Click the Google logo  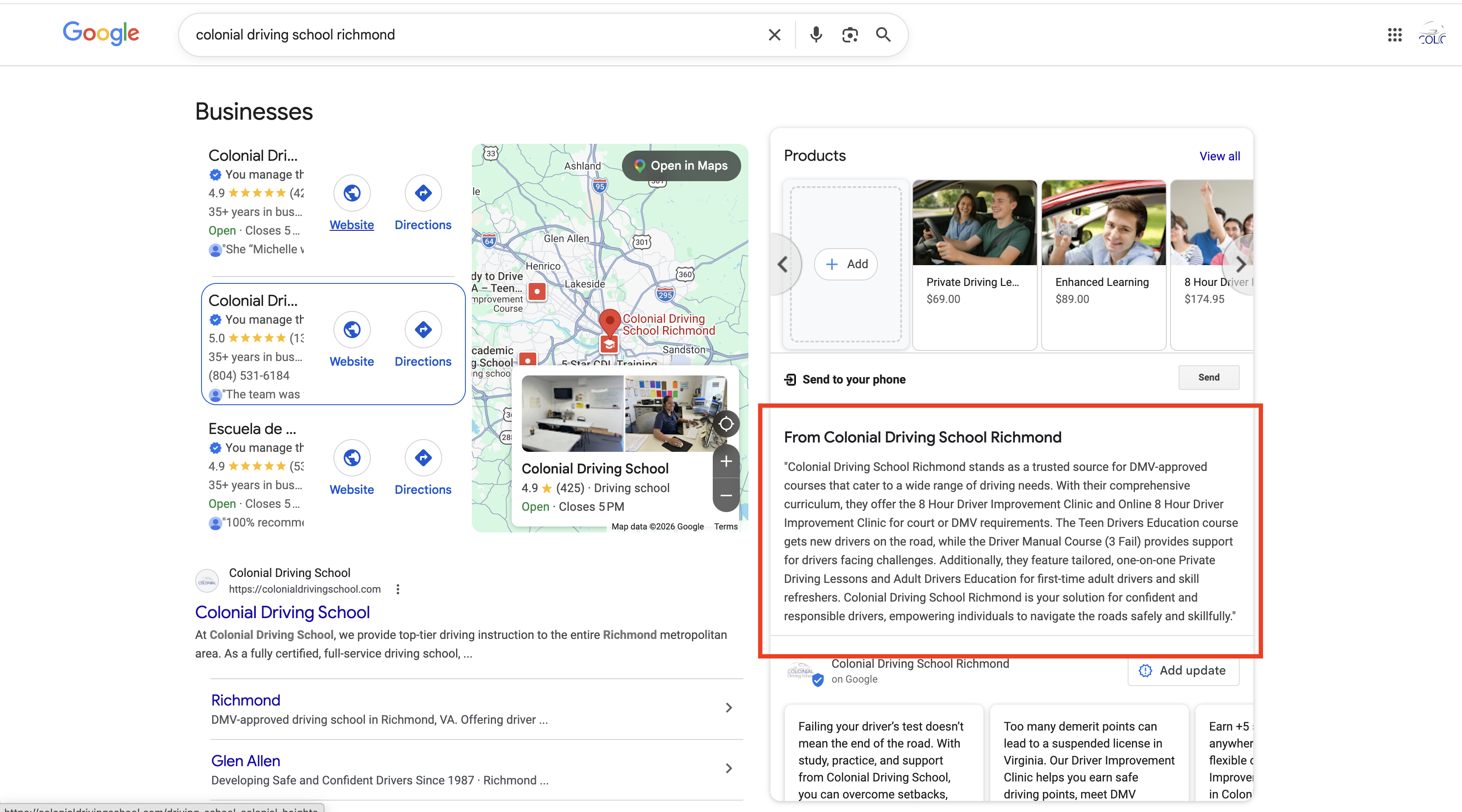point(101,34)
